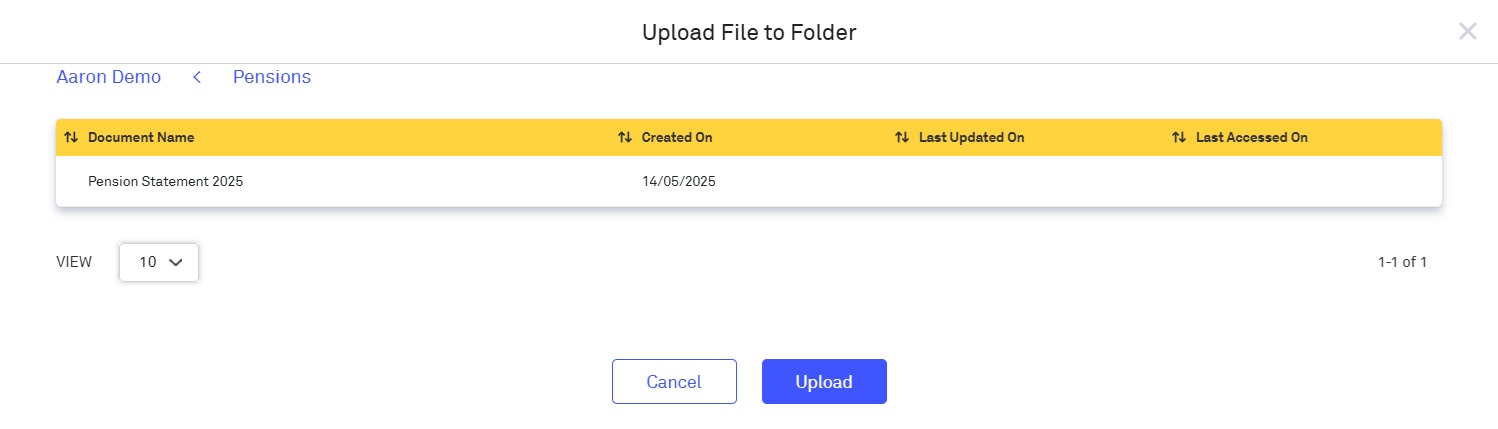Click the Upload File to Folder title
Image resolution: width=1498 pixels, height=429 pixels.
point(749,32)
